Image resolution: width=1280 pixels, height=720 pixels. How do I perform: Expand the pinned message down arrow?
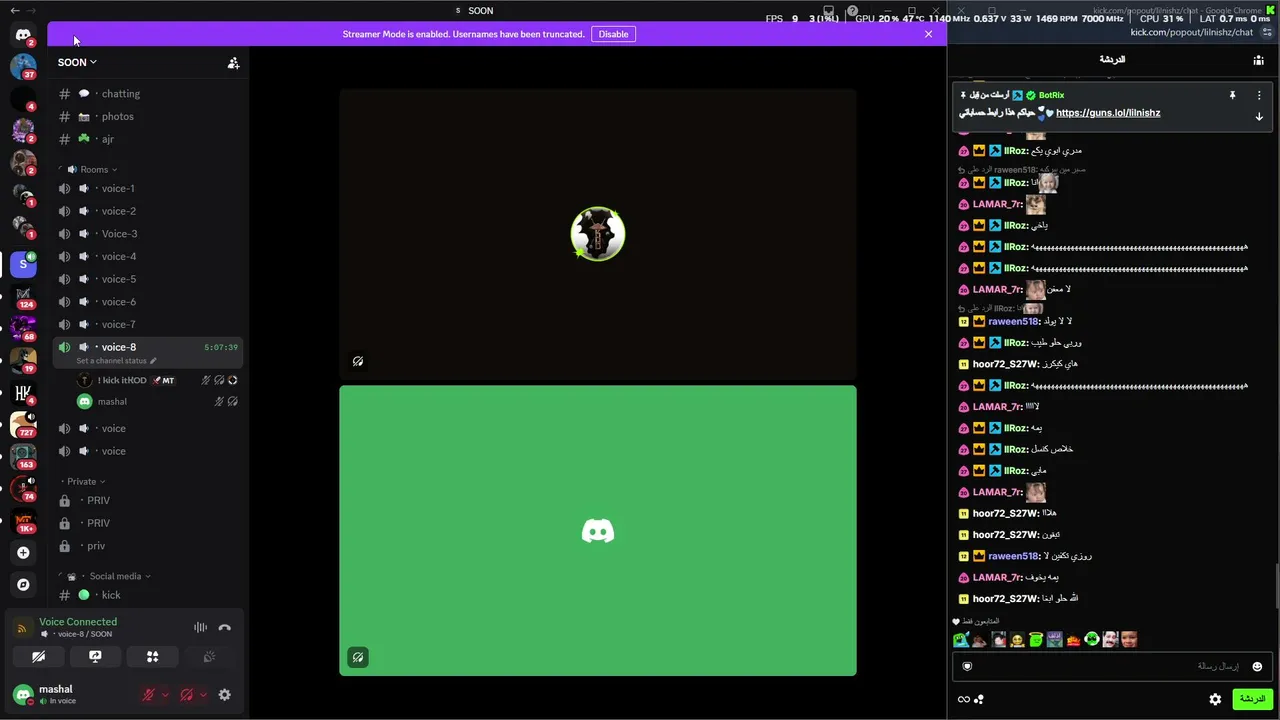click(1259, 117)
